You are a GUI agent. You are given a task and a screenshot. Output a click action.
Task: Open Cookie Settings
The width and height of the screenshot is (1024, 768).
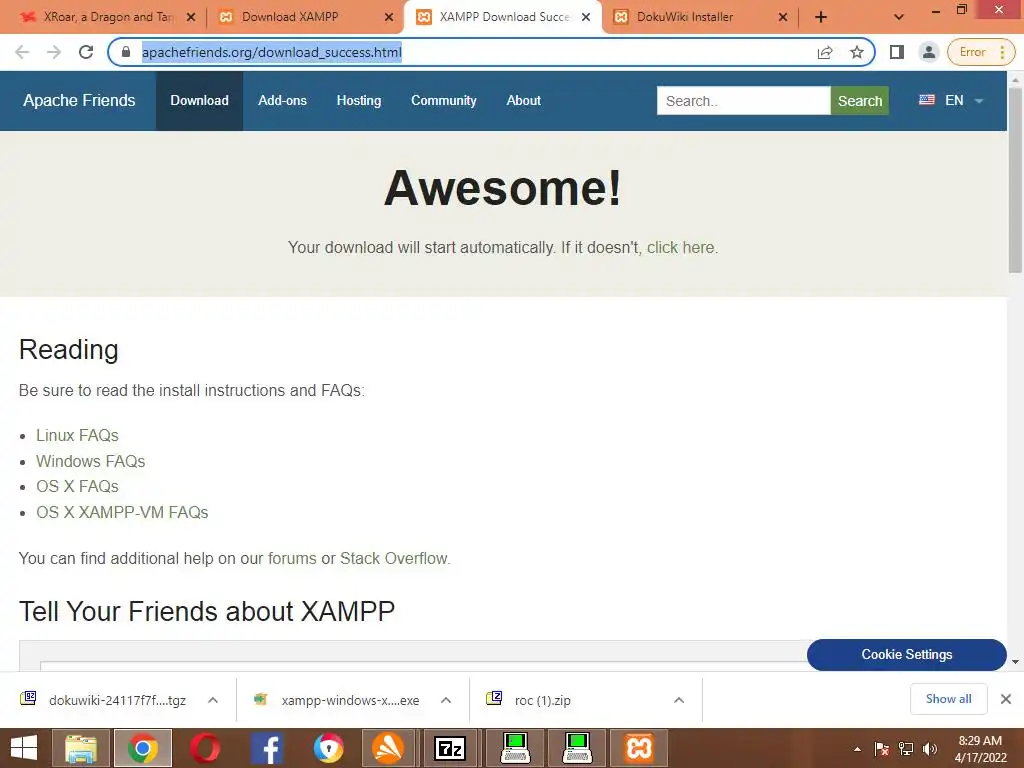(x=906, y=654)
